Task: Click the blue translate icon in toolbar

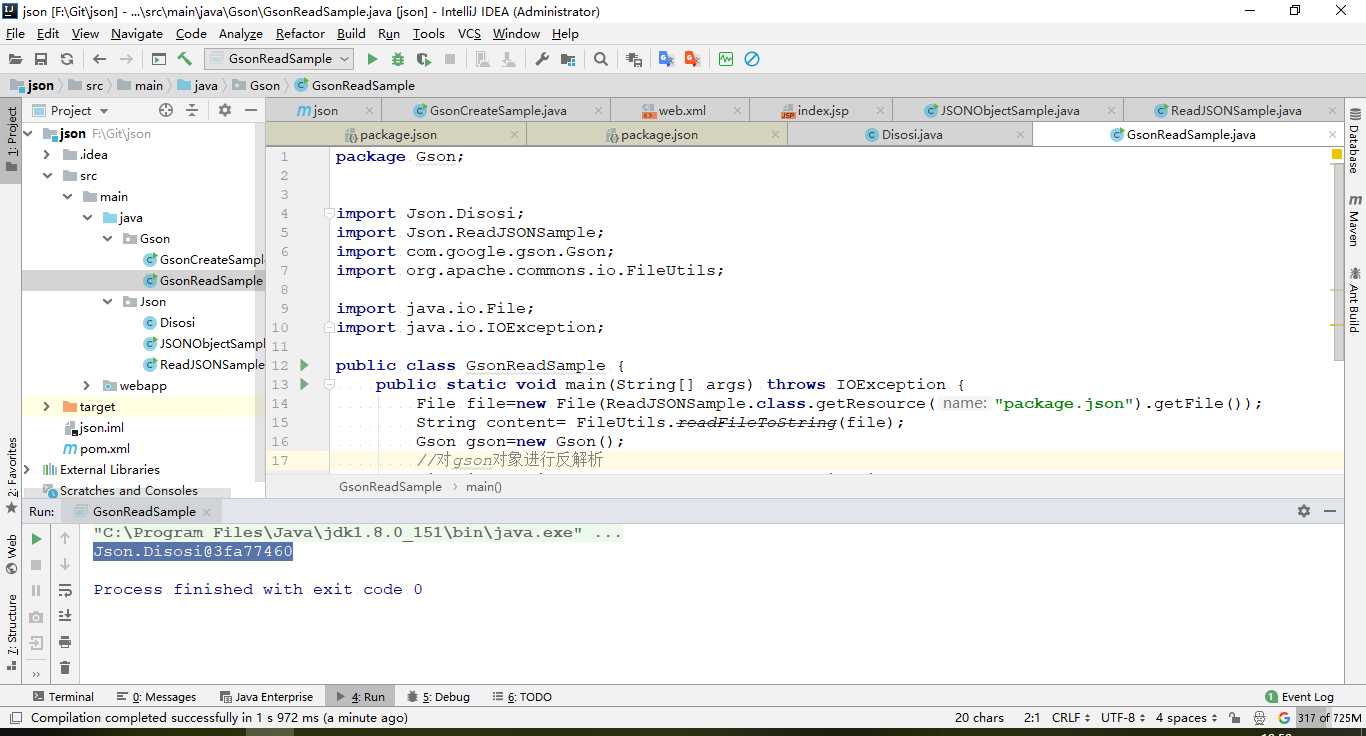Action: pyautogui.click(x=666, y=59)
